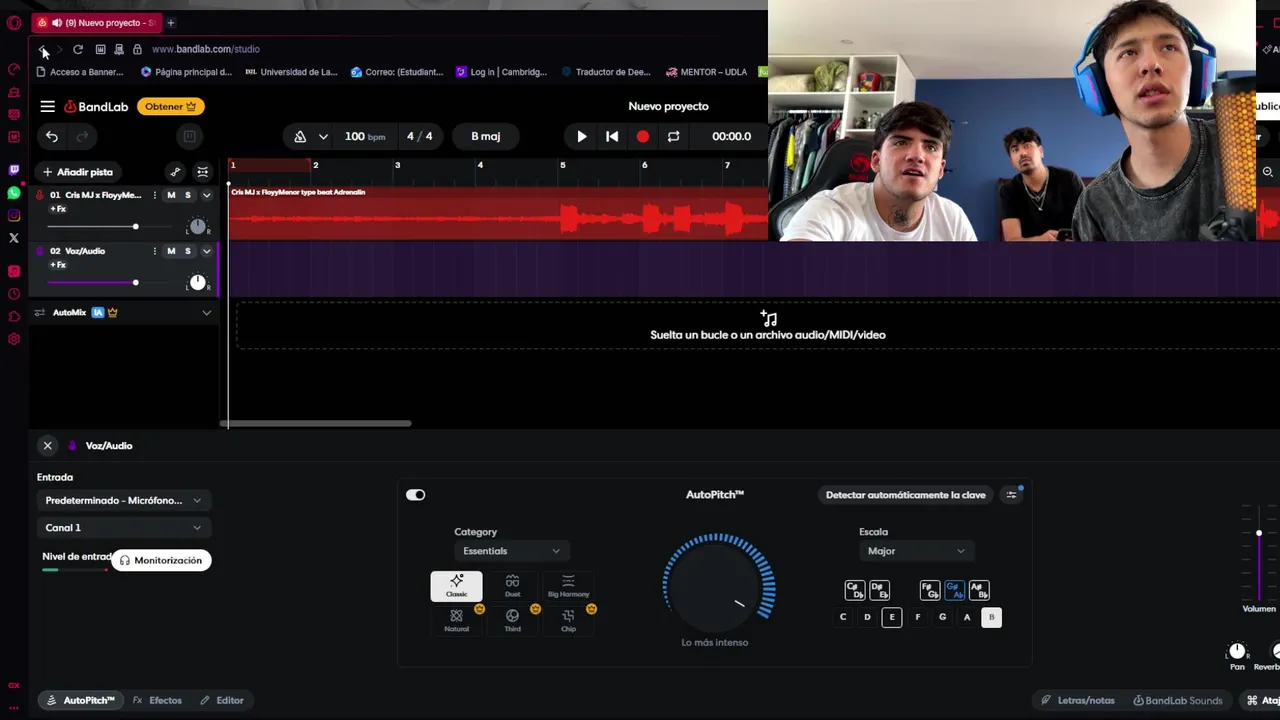Screen dimensions: 1280x720
Task: Click the drop loop music note icon
Action: pyautogui.click(x=768, y=318)
